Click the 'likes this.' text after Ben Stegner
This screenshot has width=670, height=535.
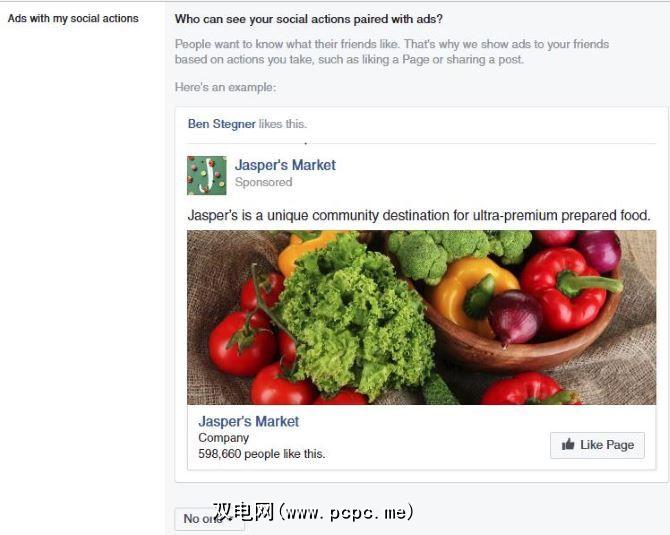tap(282, 124)
